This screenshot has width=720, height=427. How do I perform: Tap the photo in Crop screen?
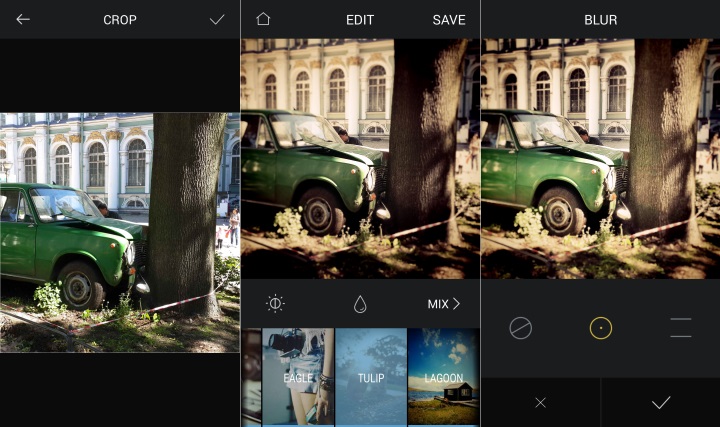(x=120, y=232)
